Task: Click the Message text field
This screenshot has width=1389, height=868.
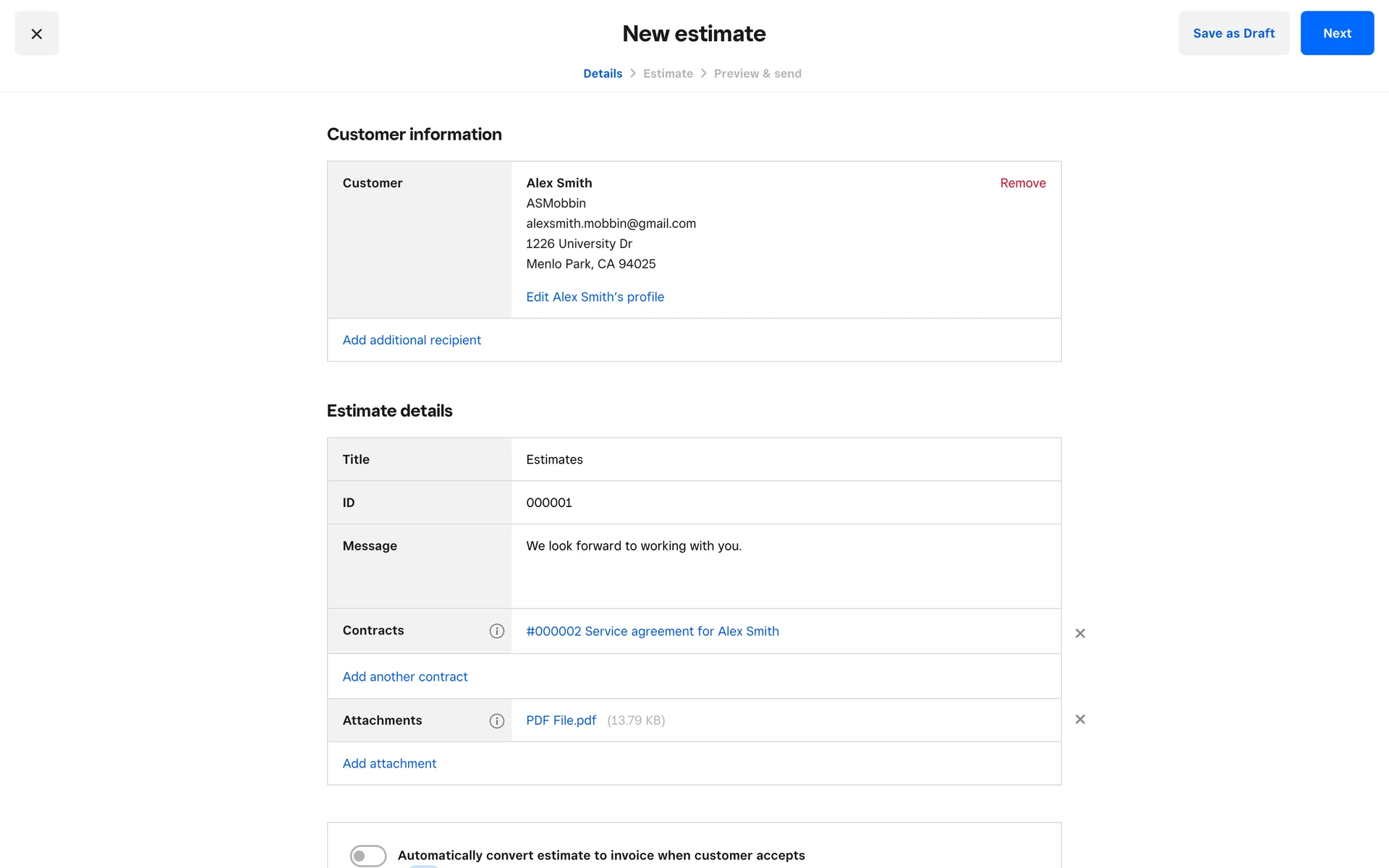Action: point(785,565)
